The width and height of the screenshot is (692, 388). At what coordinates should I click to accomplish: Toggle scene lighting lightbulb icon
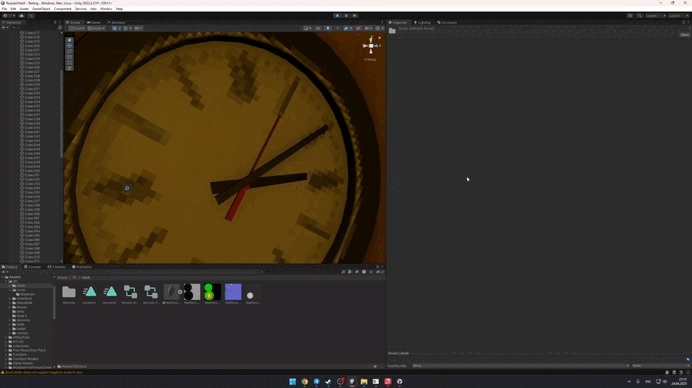tap(327, 28)
